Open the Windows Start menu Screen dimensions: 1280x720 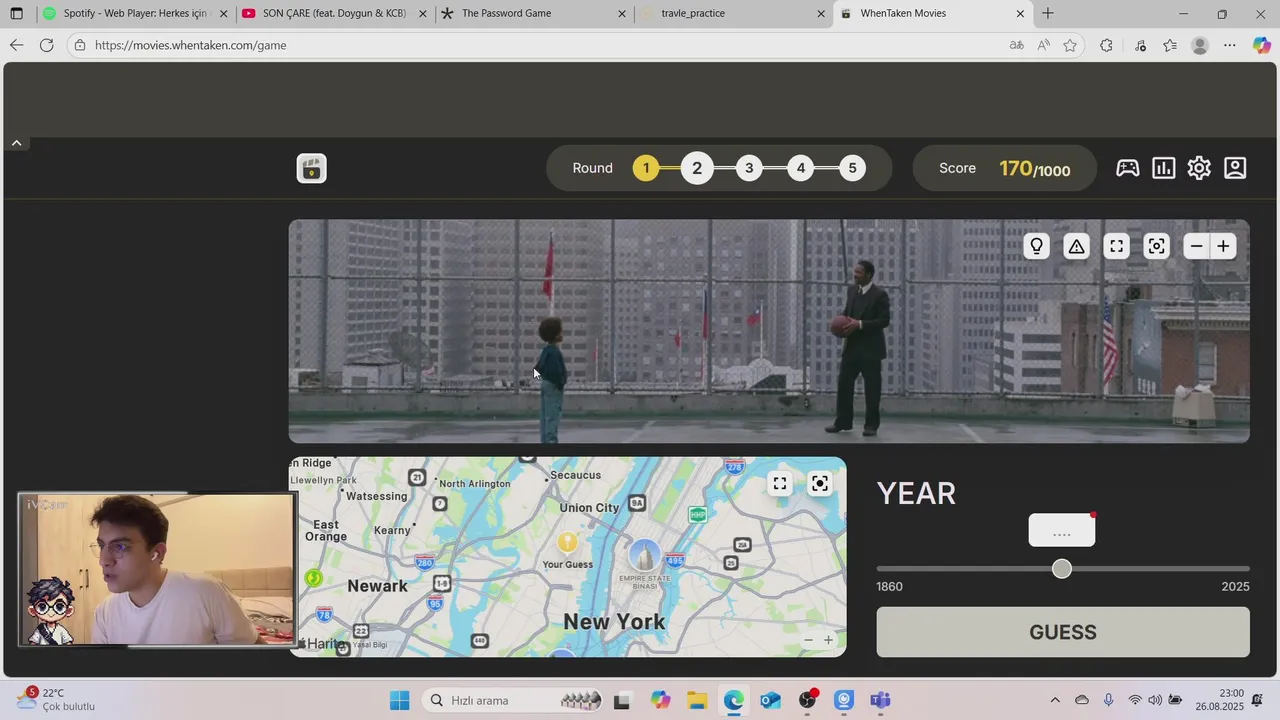(399, 700)
